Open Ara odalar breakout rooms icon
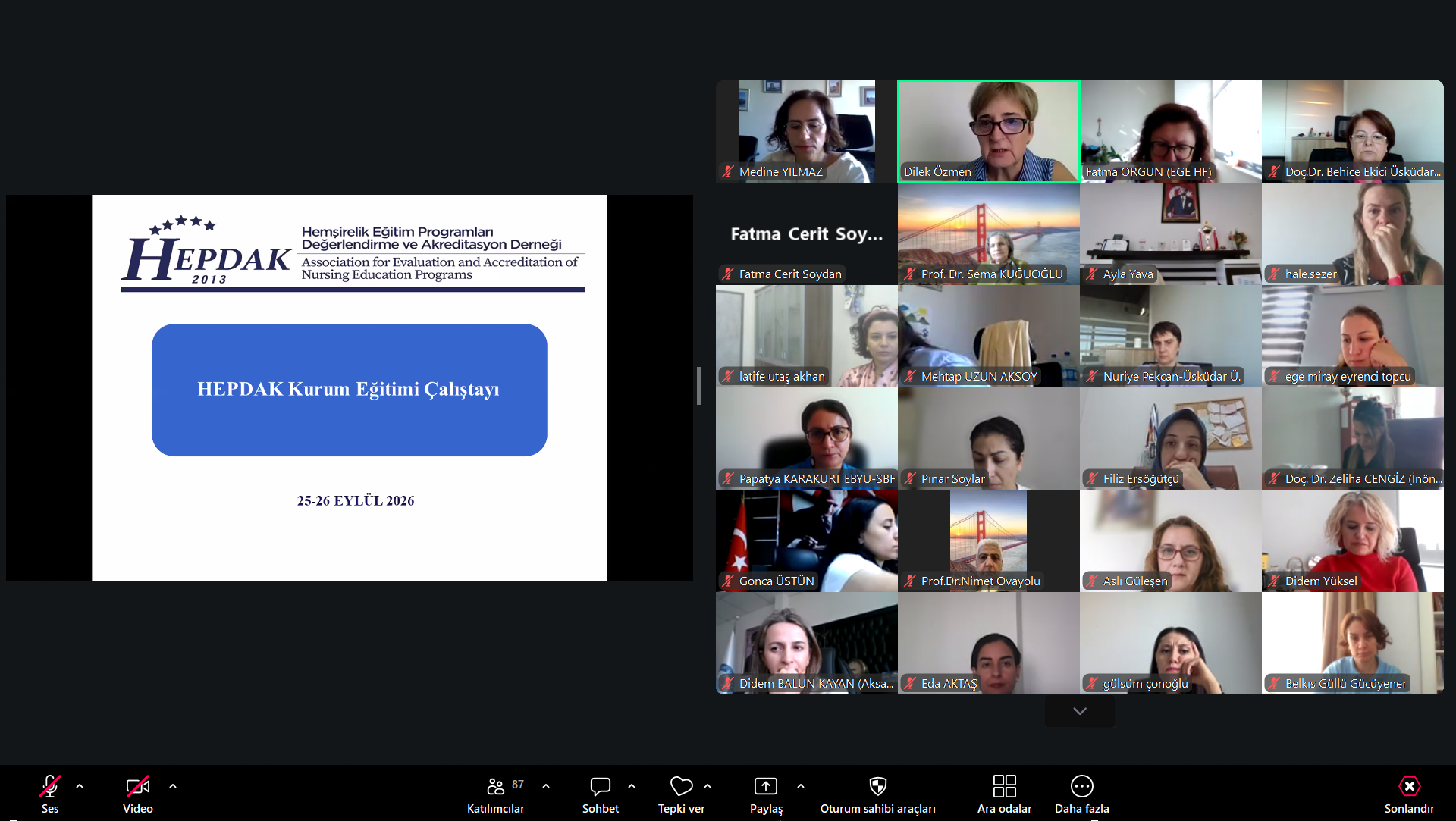 pyautogui.click(x=1005, y=786)
